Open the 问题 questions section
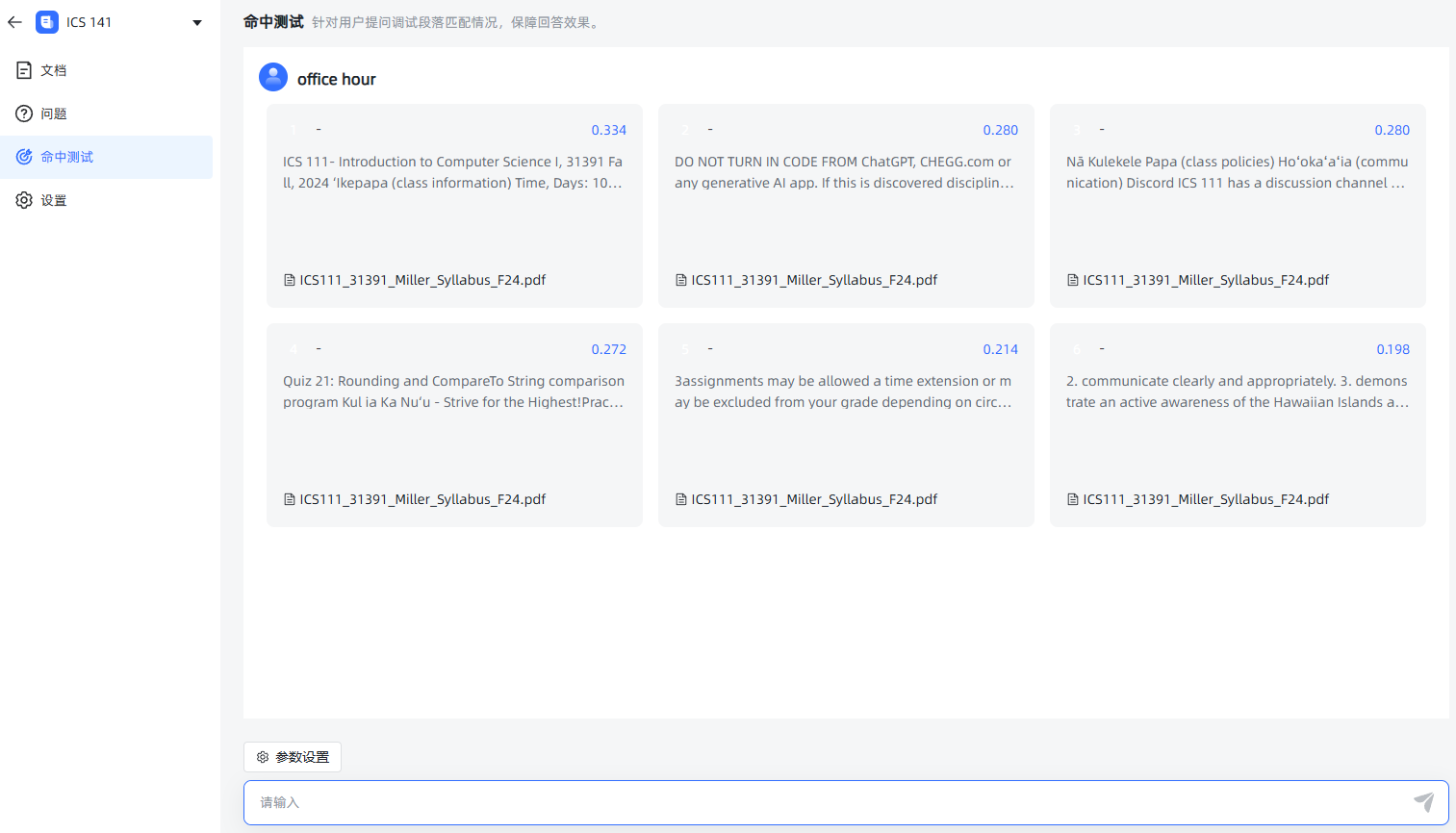The height and width of the screenshot is (833, 1456). pos(54,114)
